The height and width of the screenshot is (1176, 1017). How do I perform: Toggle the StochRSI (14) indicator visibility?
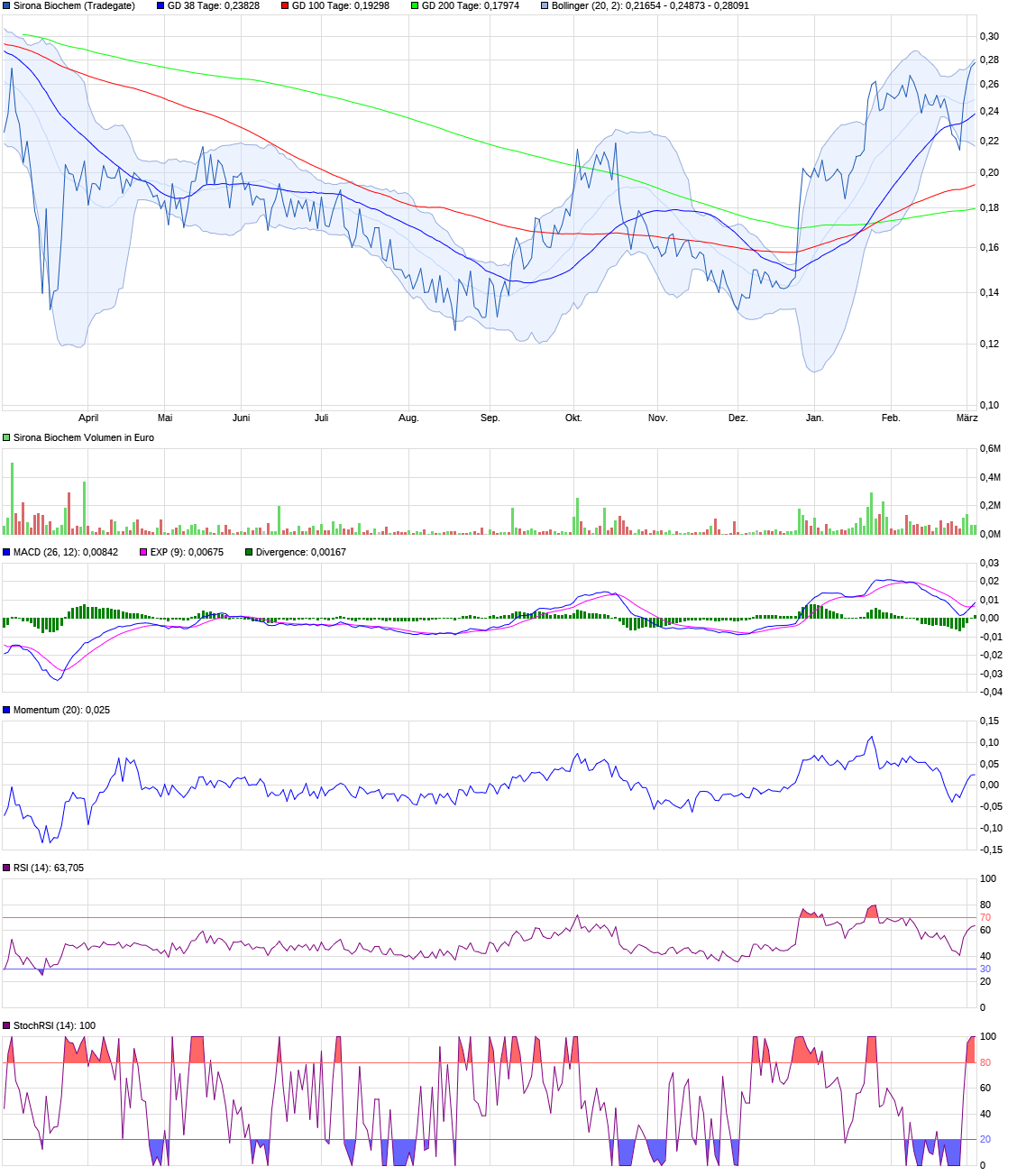pyautogui.click(x=7, y=1024)
